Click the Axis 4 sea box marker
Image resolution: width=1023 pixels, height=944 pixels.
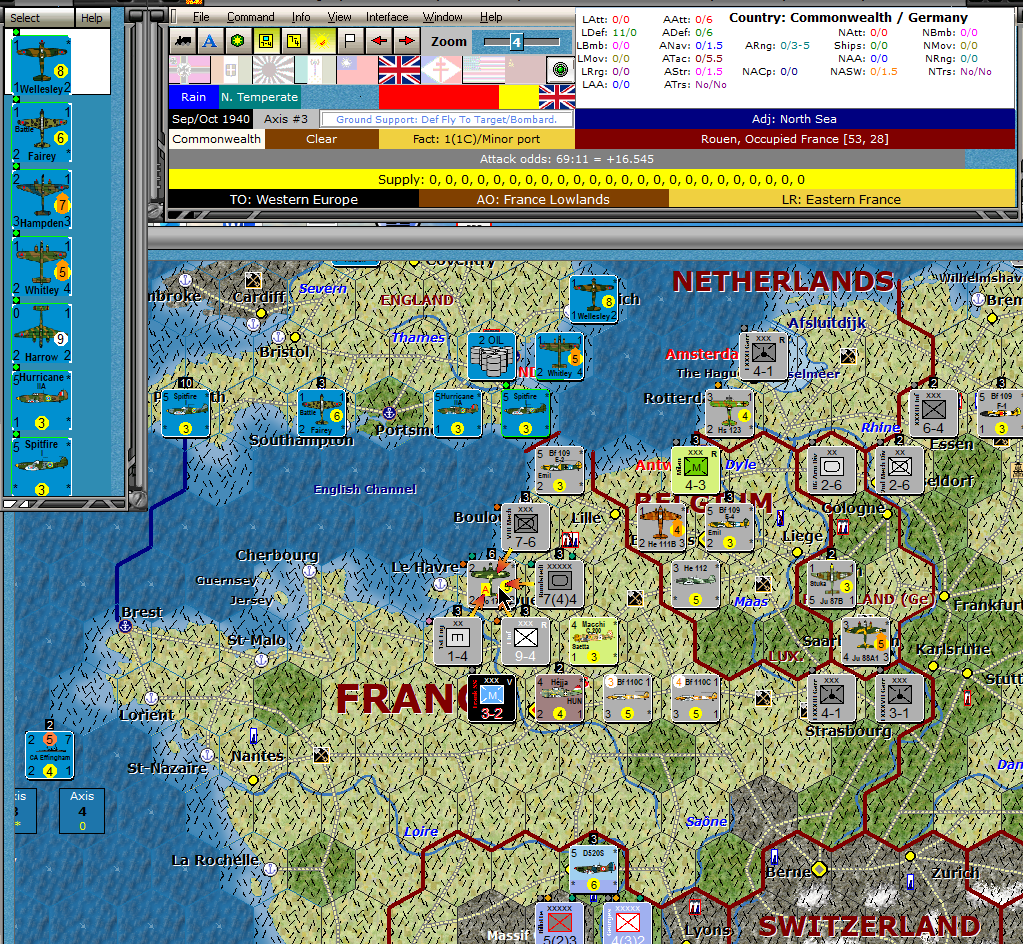tap(82, 811)
